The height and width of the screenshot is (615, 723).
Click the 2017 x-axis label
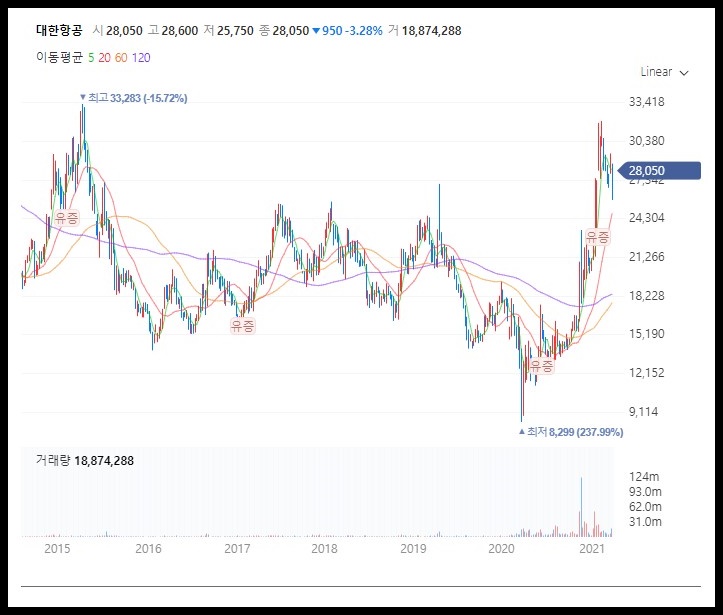pyautogui.click(x=237, y=549)
